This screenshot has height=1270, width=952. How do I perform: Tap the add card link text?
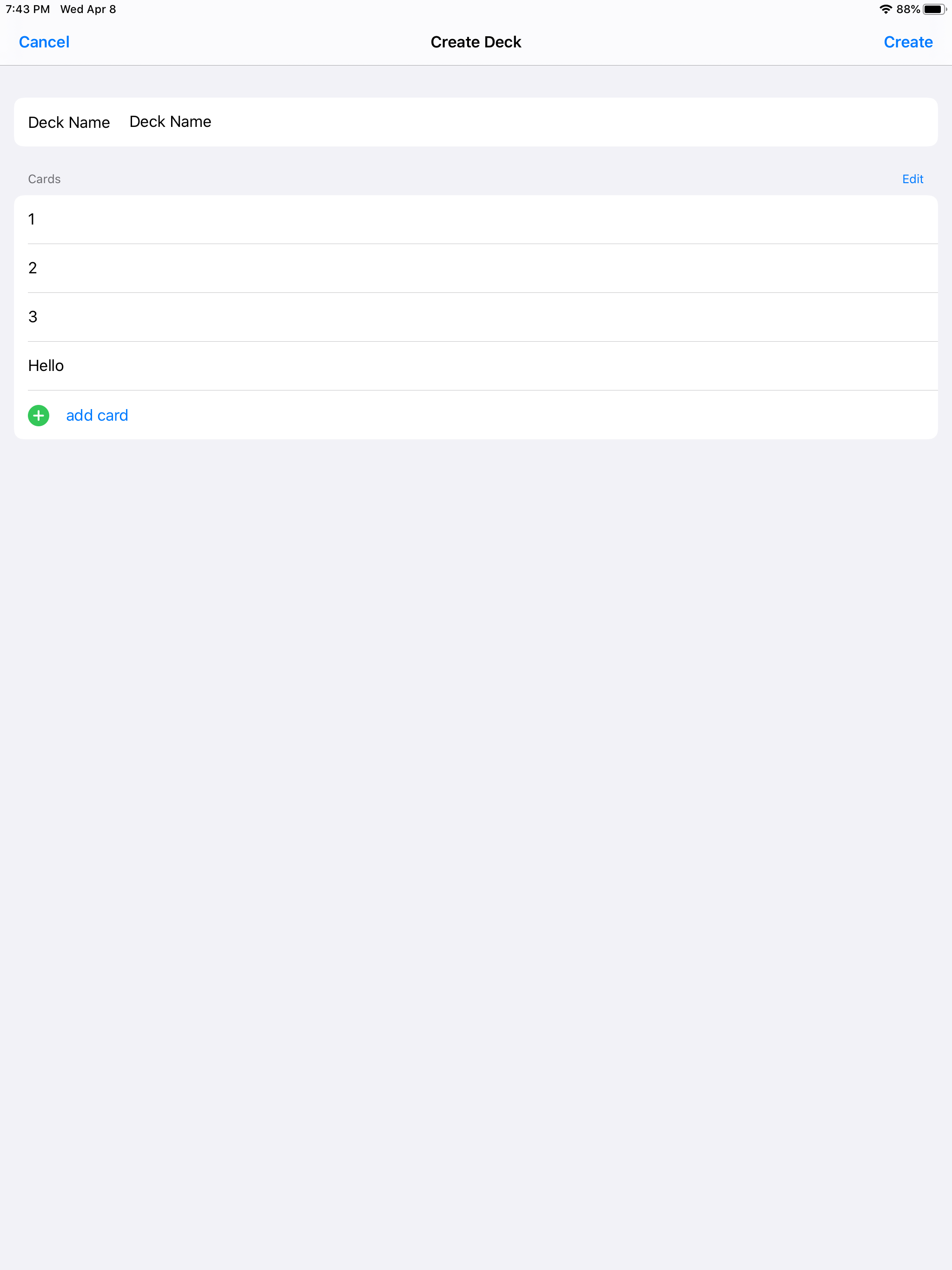97,415
